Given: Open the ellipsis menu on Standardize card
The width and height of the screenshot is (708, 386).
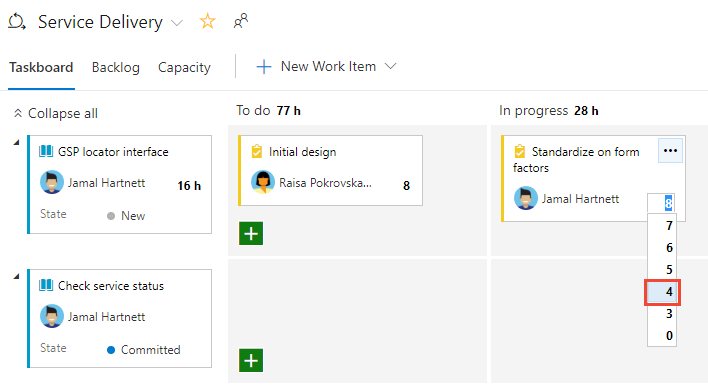Looking at the screenshot, I should [670, 151].
